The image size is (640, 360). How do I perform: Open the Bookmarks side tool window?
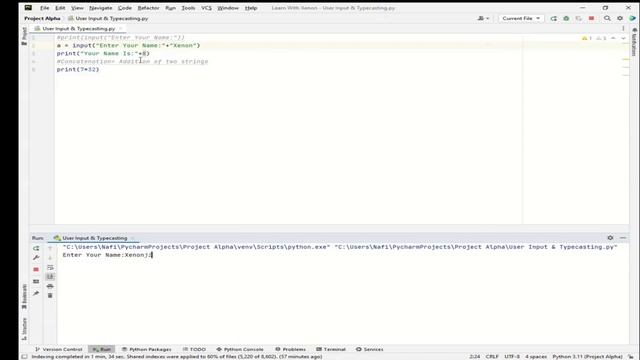pos(24,297)
